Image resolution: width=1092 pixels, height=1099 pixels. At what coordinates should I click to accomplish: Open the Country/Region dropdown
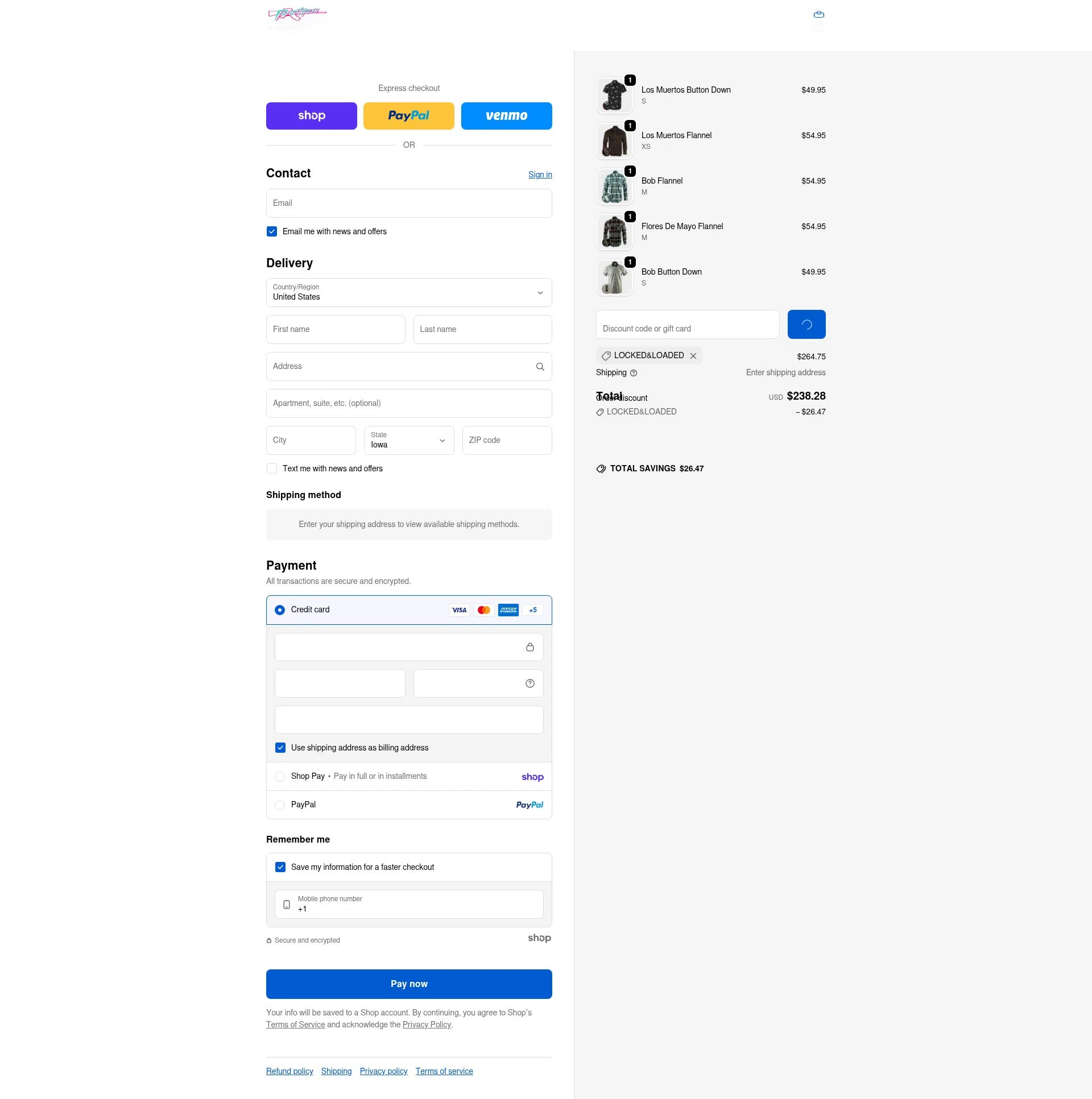[408, 292]
